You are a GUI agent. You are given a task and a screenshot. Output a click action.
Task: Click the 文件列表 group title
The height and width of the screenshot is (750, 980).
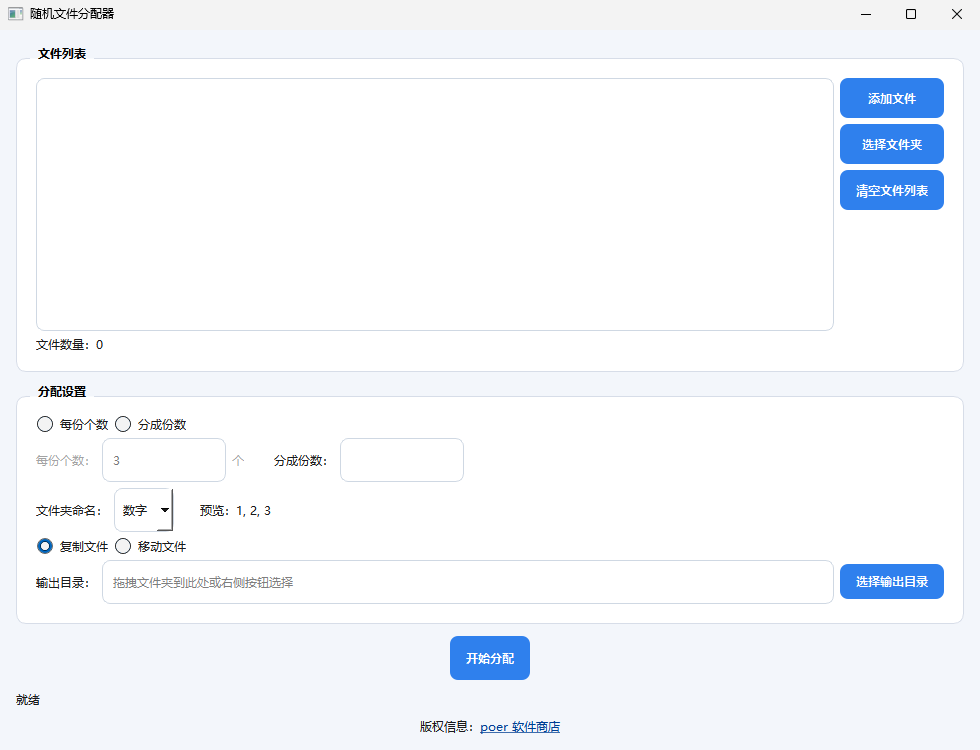point(62,54)
